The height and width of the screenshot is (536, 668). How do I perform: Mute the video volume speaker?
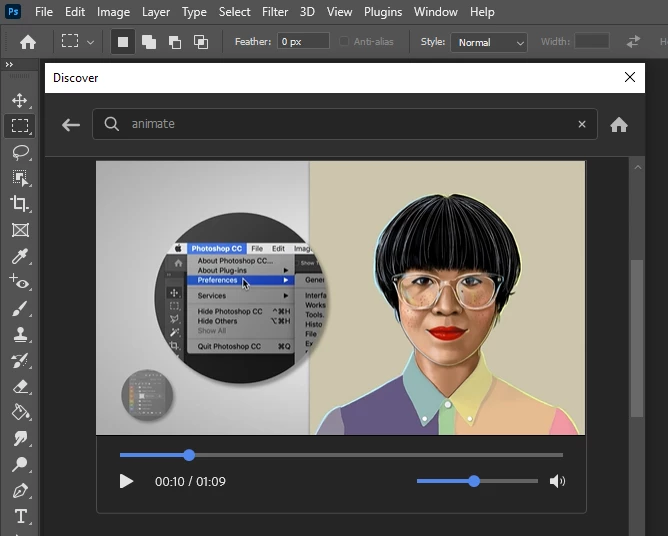(x=557, y=481)
